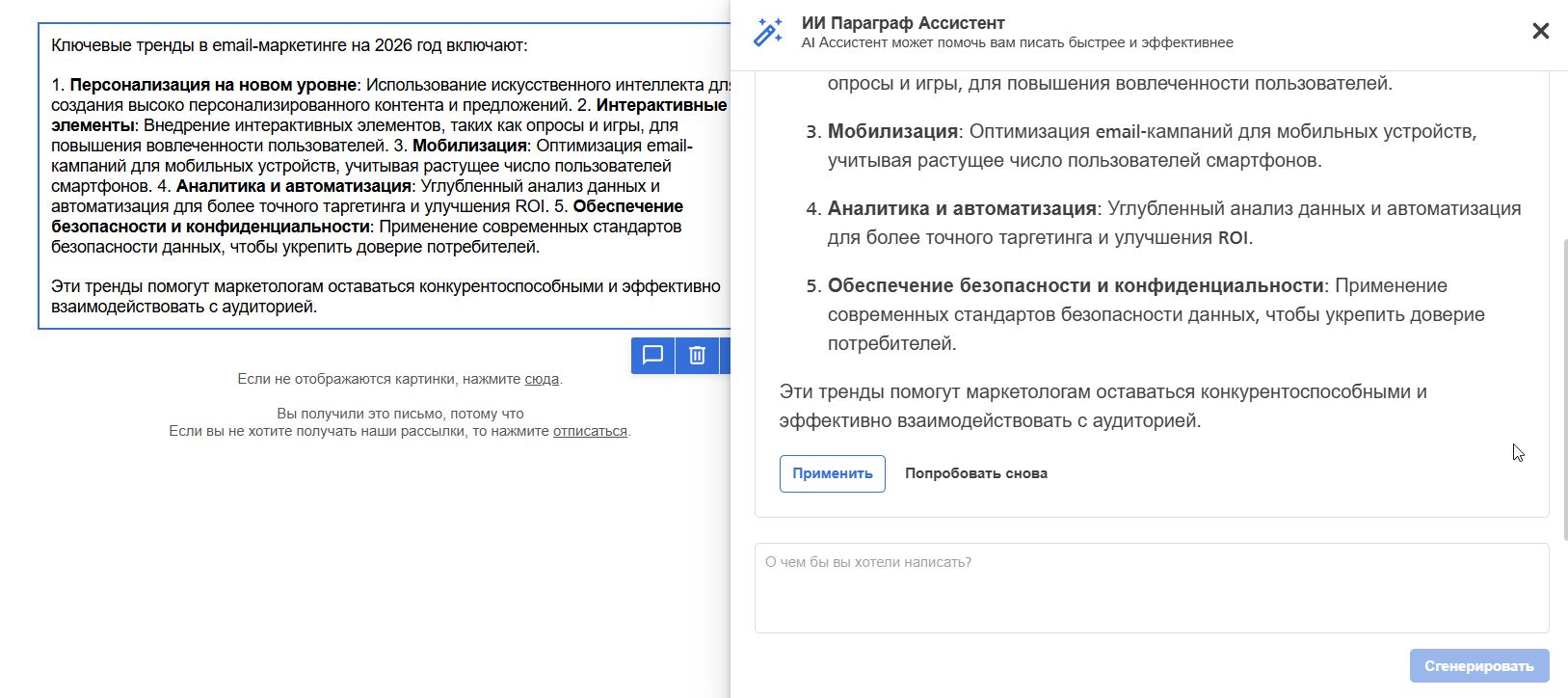Delete the text block with the trash icon
The image size is (1568, 698).
[x=697, y=356]
